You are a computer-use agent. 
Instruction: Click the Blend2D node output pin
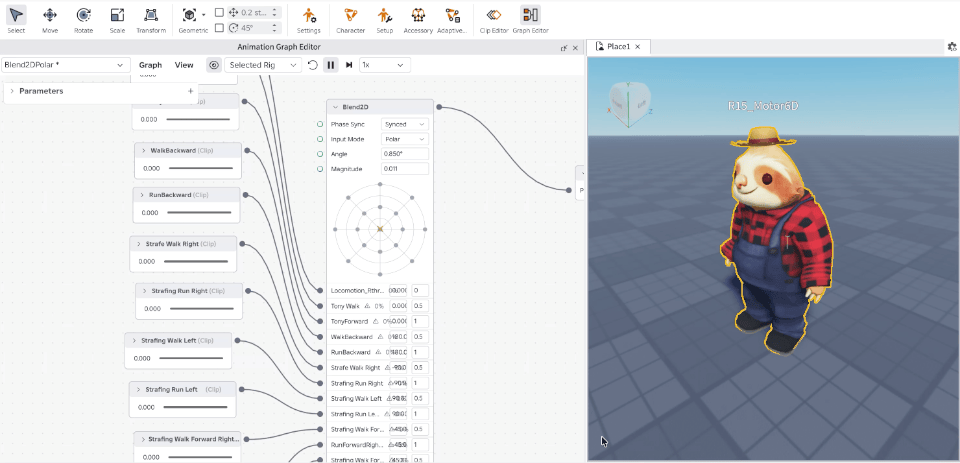pyautogui.click(x=439, y=107)
